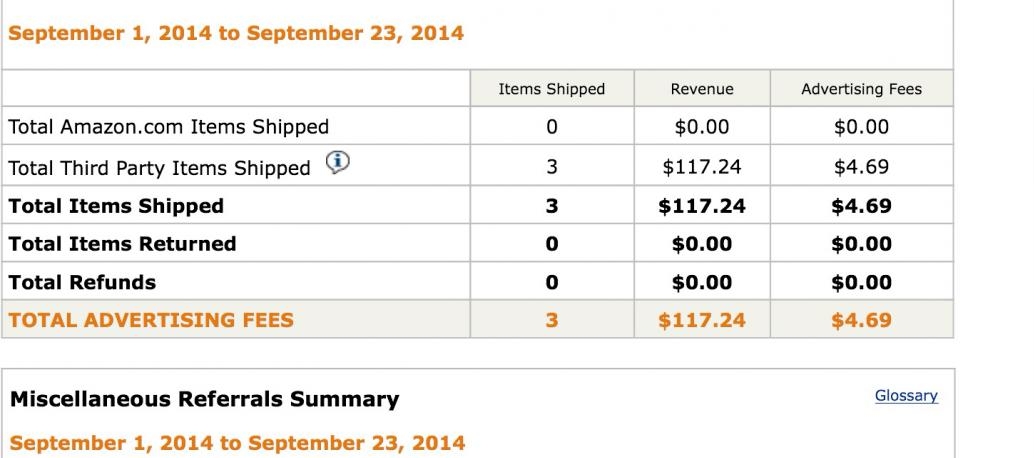This screenshot has width=1035, height=458.
Task: Click the orange 3 items total cell
Action: click(x=552, y=320)
